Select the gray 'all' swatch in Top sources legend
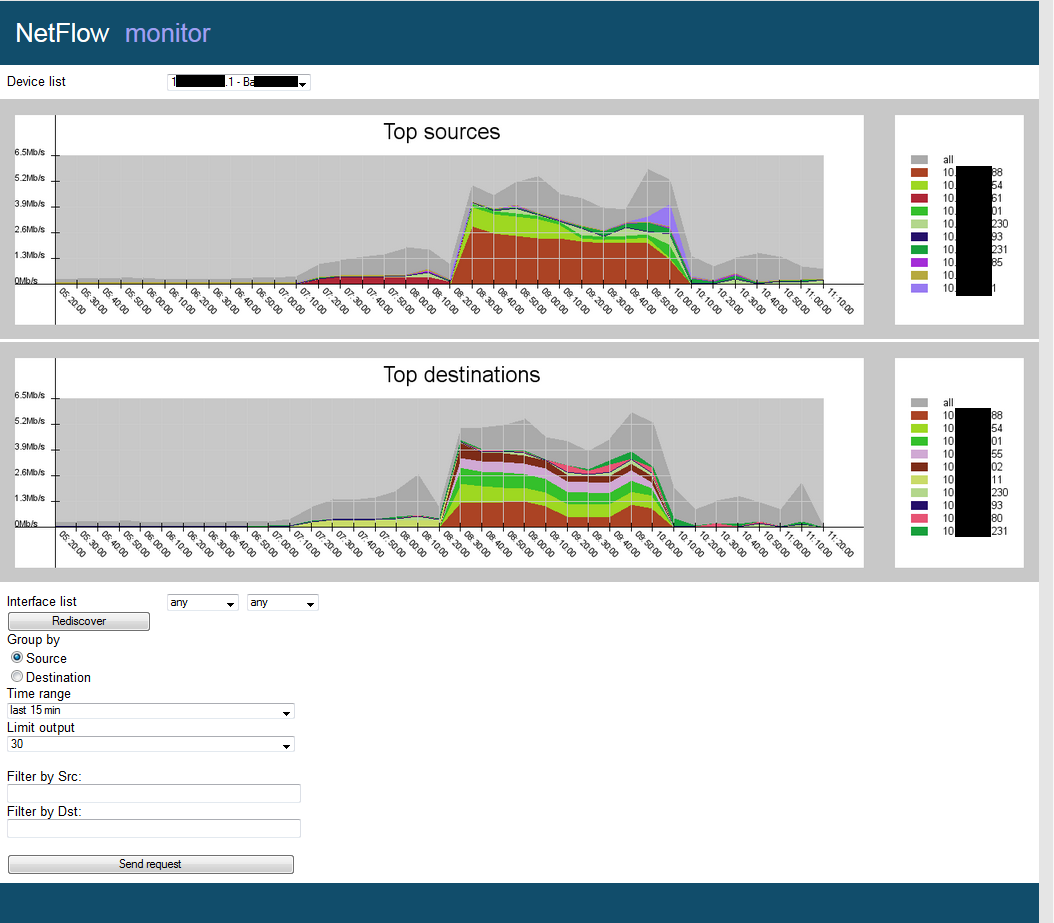Viewport: 1054px width, 923px height. [x=919, y=159]
